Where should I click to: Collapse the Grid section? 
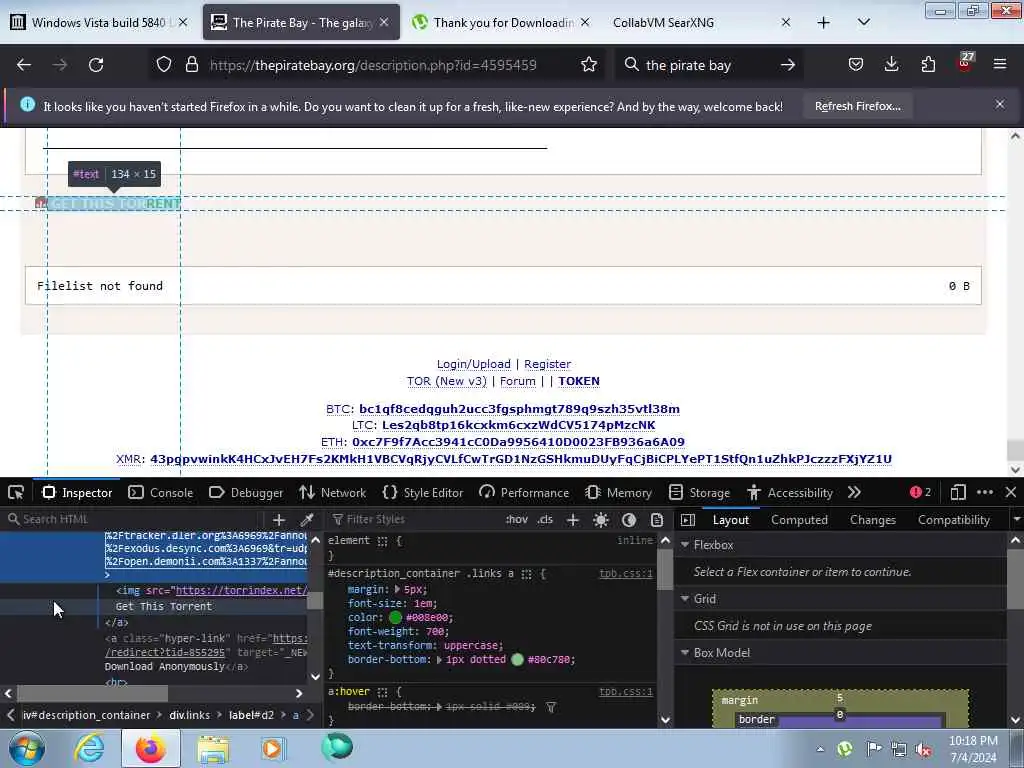click(x=685, y=599)
